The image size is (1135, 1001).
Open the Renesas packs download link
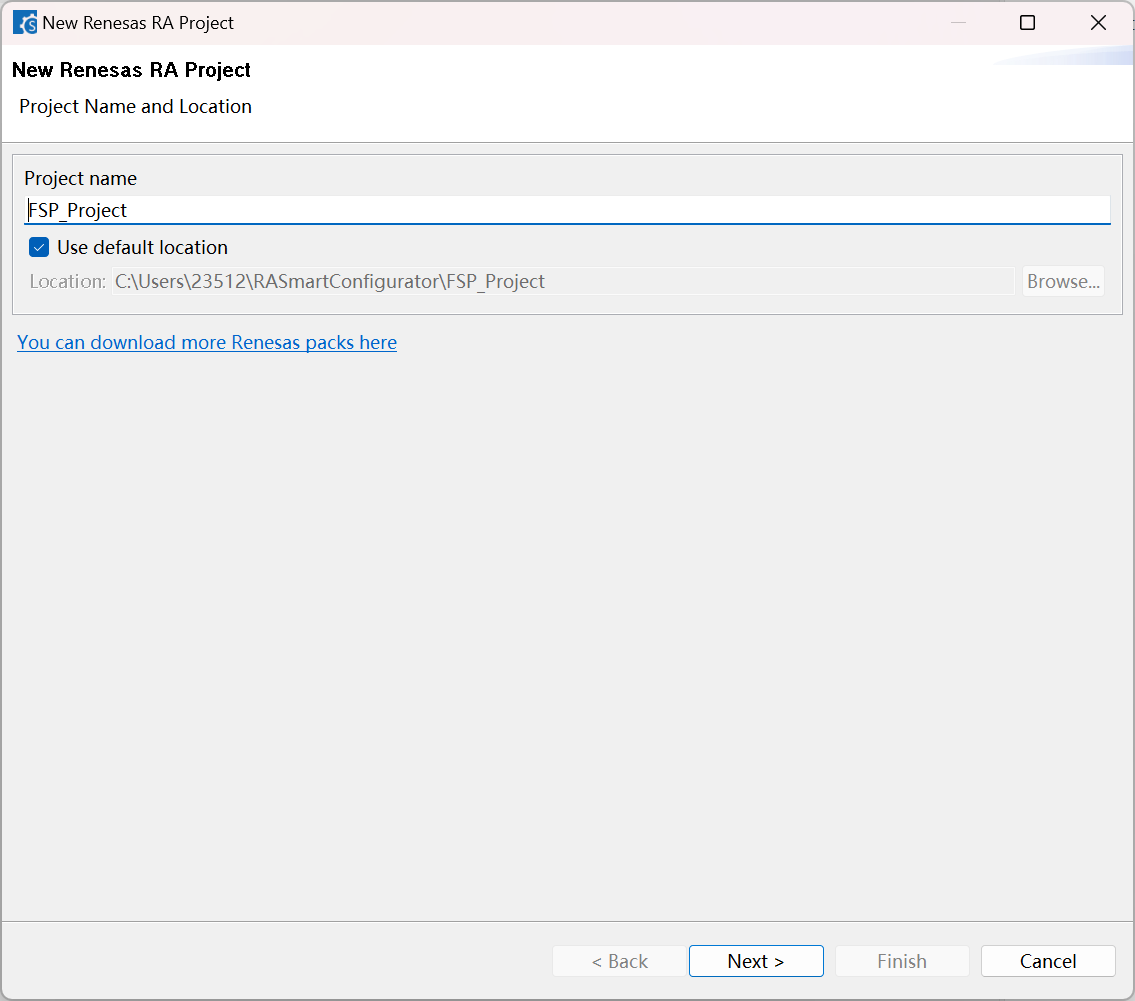click(x=207, y=342)
